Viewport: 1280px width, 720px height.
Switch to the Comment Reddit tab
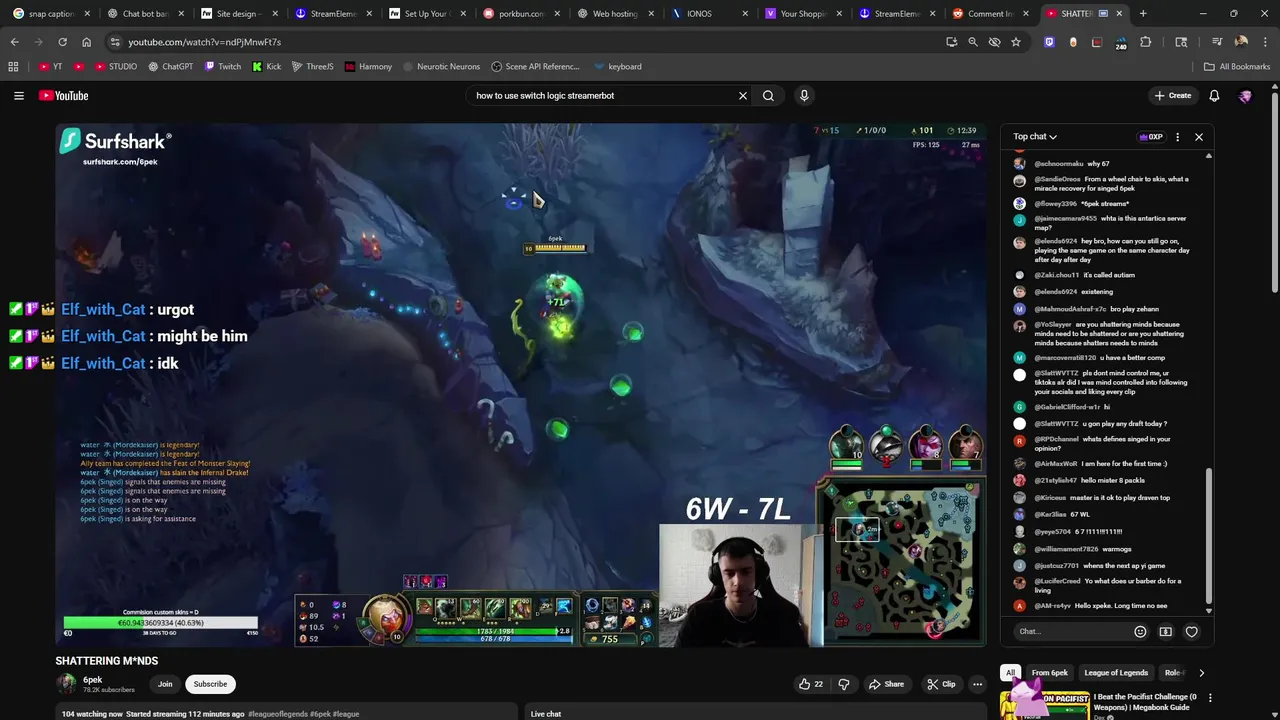point(990,14)
